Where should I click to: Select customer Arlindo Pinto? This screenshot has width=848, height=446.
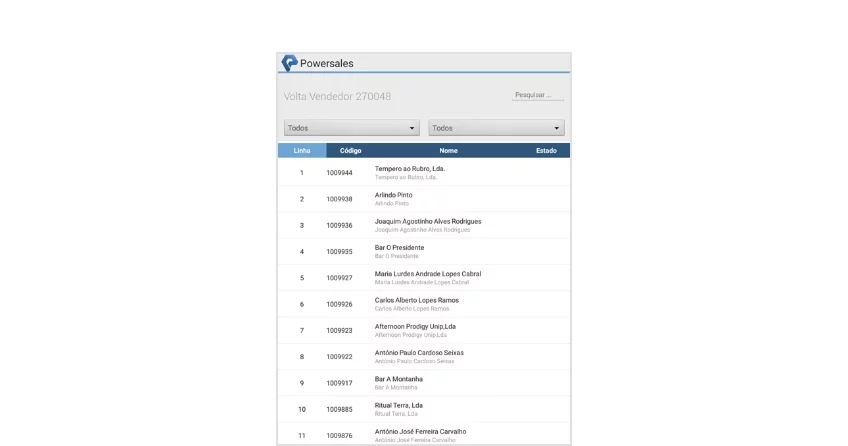tap(394, 195)
